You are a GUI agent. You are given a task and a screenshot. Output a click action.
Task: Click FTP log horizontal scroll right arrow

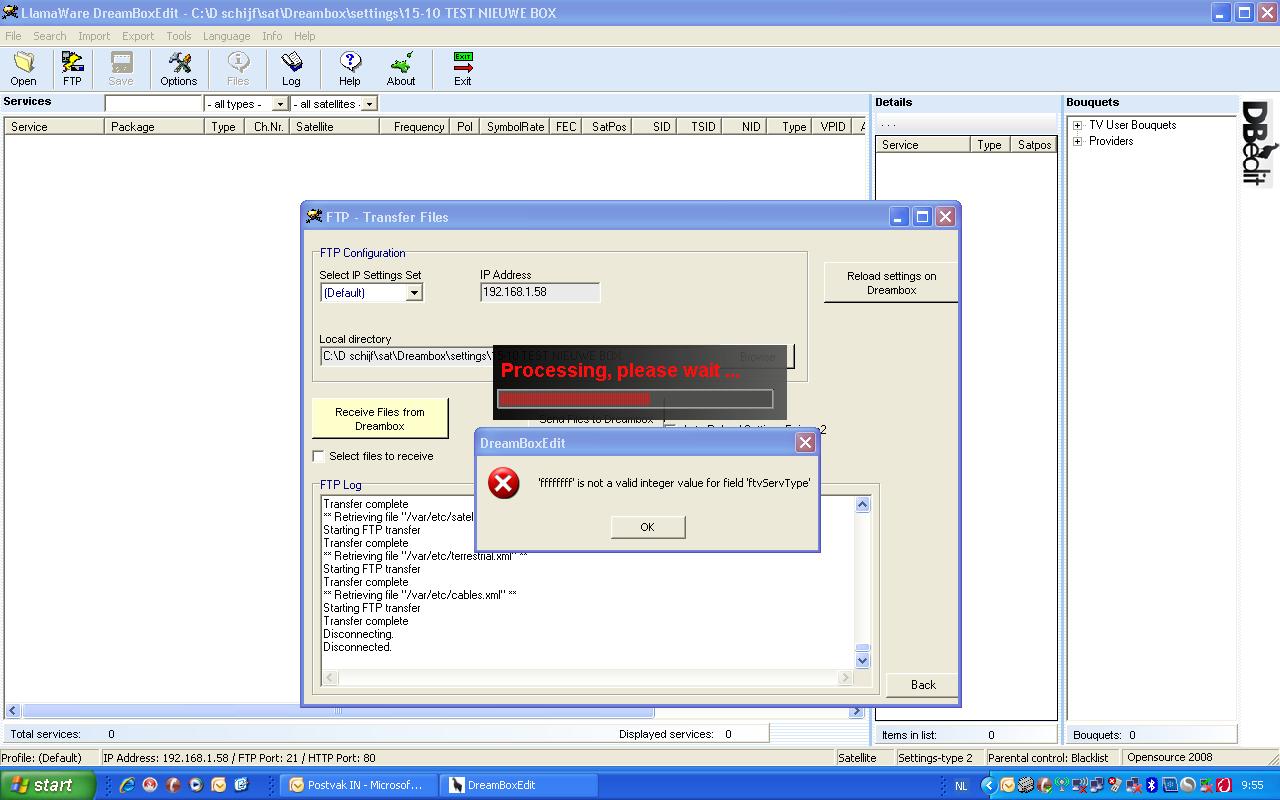845,677
